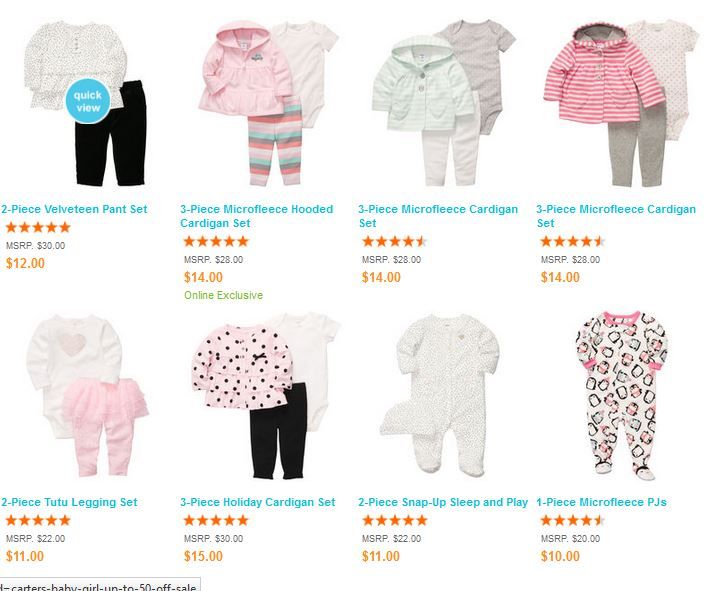Select the polka dot holiday cardigan image
Image resolution: width=707 pixels, height=591 pixels.
[x=266, y=396]
